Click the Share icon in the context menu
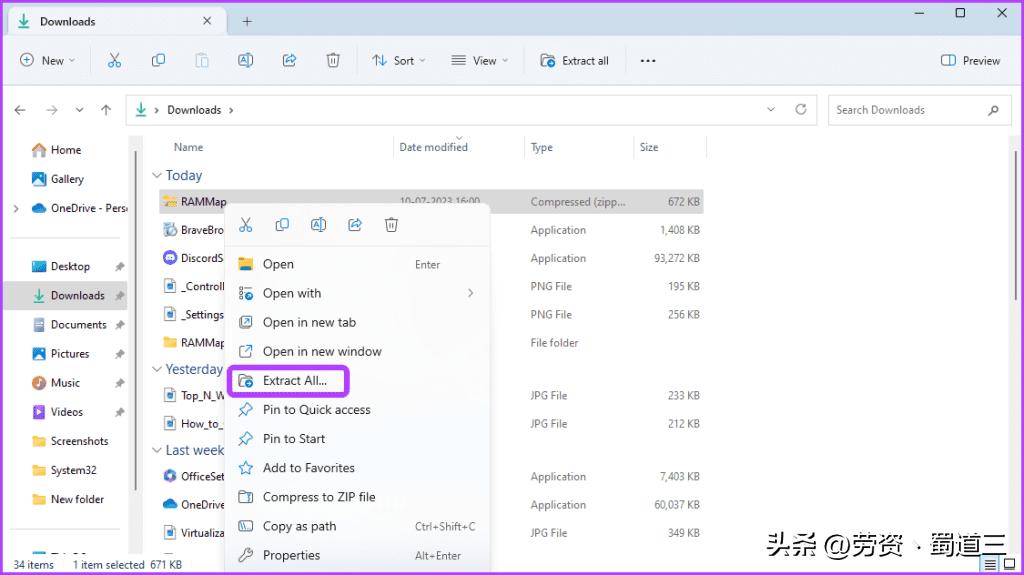The height and width of the screenshot is (575, 1024). pyautogui.click(x=355, y=225)
